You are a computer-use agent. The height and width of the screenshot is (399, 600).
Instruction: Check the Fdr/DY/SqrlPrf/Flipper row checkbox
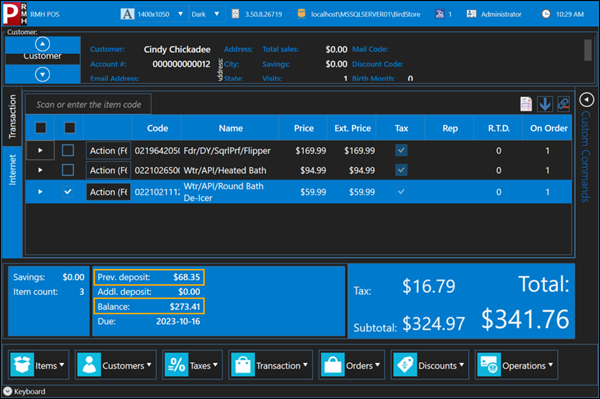pyautogui.click(x=68, y=150)
